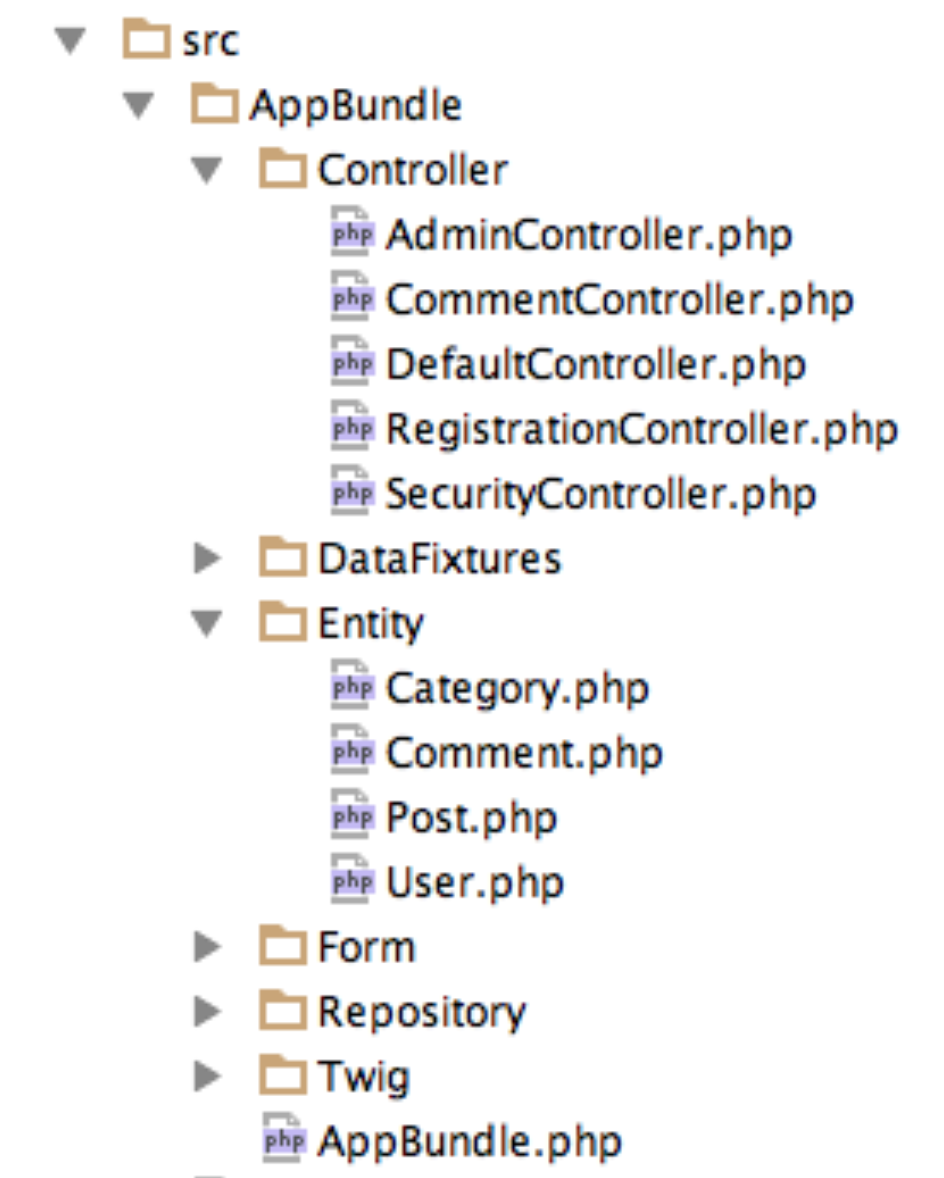
Task: Select DefaultController.php in the tree
Action: pos(595,365)
